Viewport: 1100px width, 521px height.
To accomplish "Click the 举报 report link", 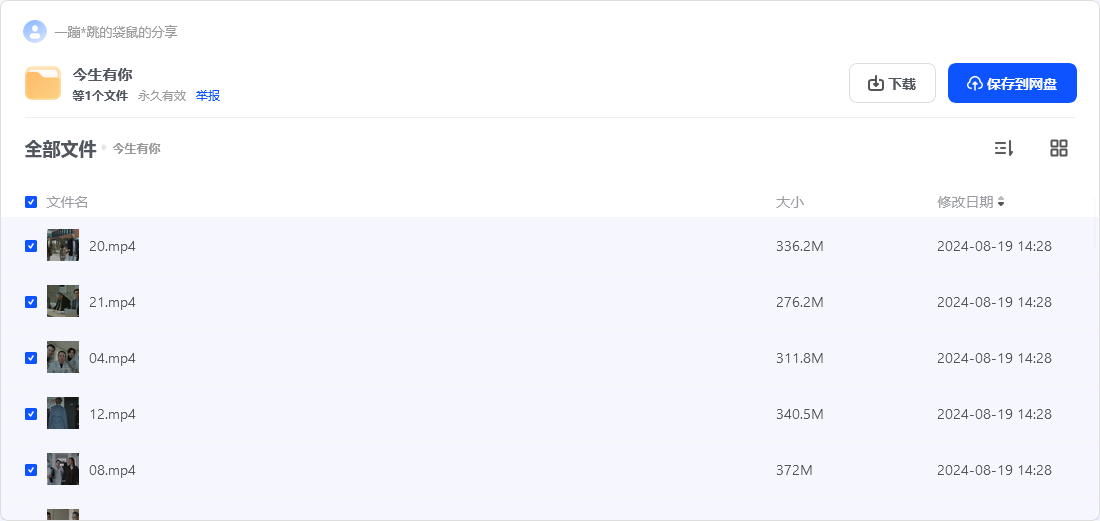I will point(208,96).
